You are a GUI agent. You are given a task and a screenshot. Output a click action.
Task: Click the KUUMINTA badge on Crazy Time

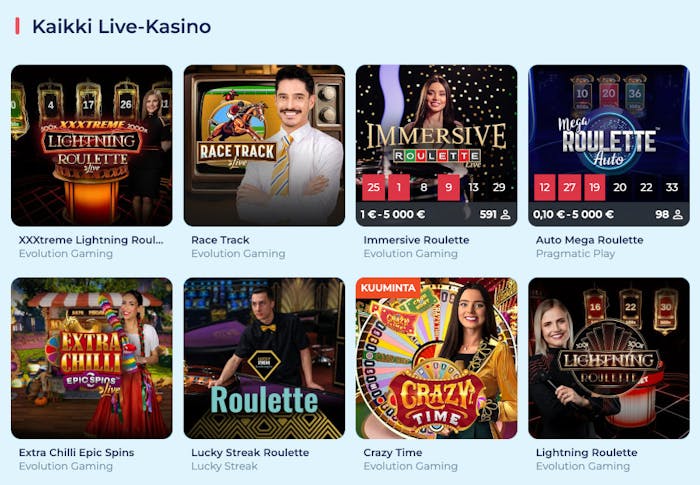click(x=388, y=288)
